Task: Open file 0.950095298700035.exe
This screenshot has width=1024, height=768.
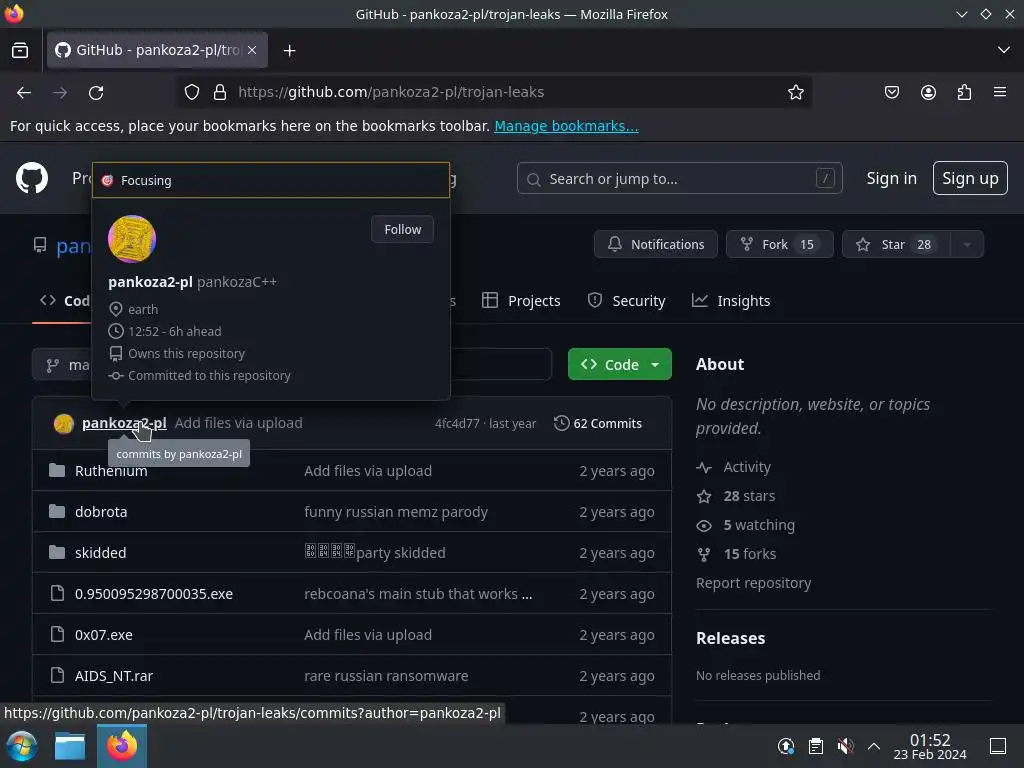Action: point(154,594)
